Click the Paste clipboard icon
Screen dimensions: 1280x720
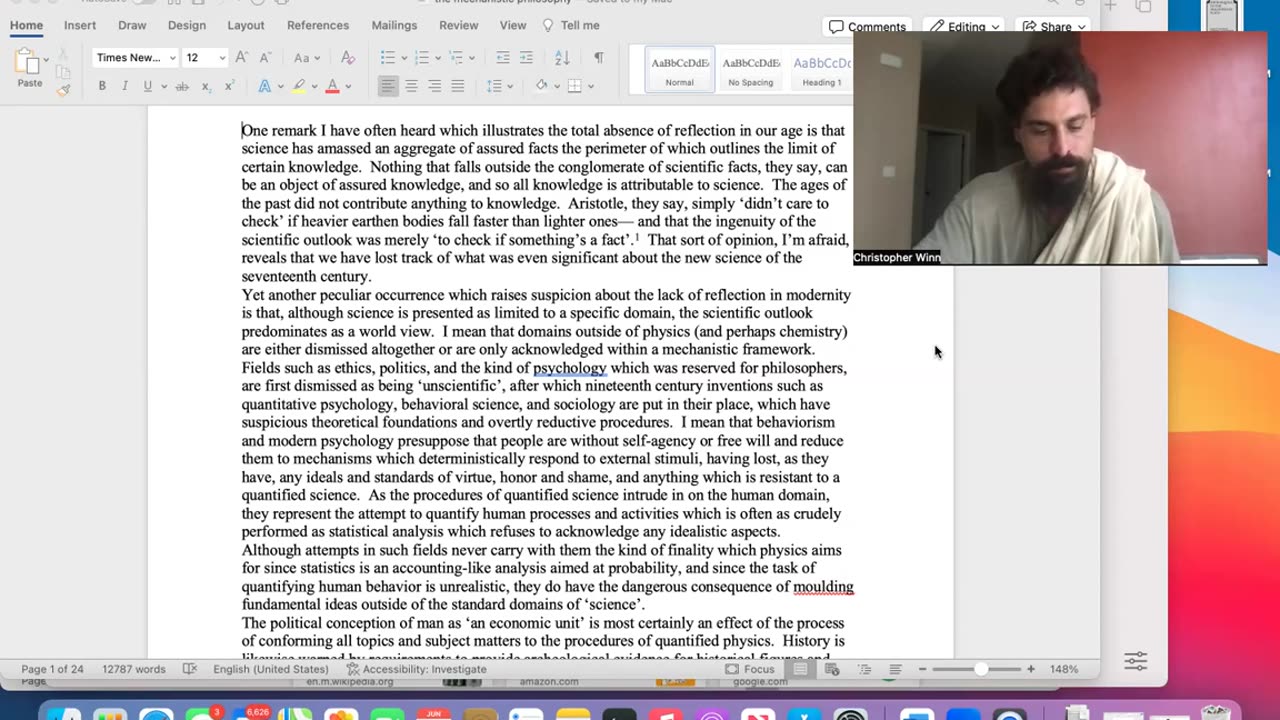pyautogui.click(x=29, y=63)
